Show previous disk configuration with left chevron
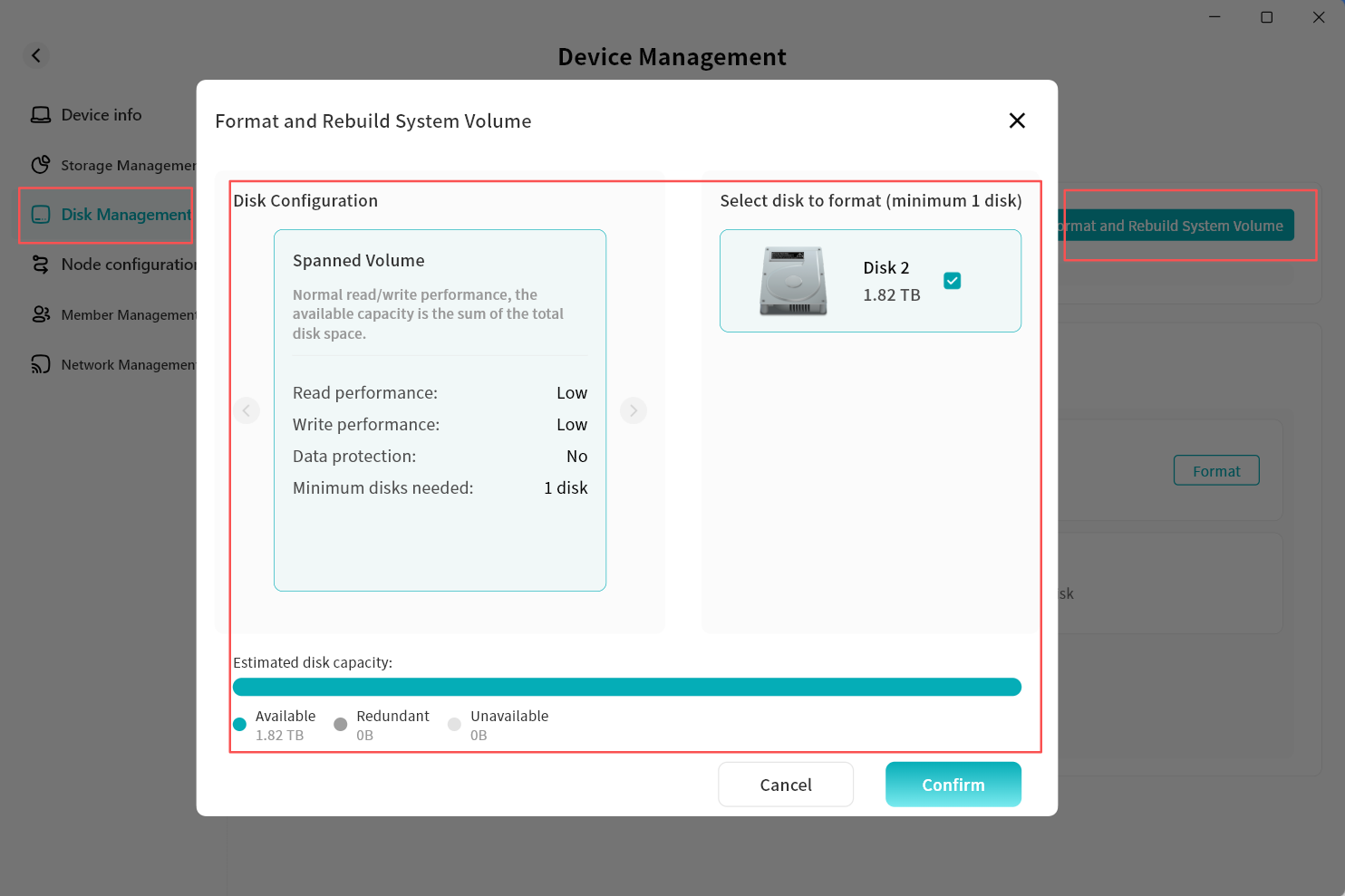Viewport: 1345px width, 896px height. tap(247, 410)
